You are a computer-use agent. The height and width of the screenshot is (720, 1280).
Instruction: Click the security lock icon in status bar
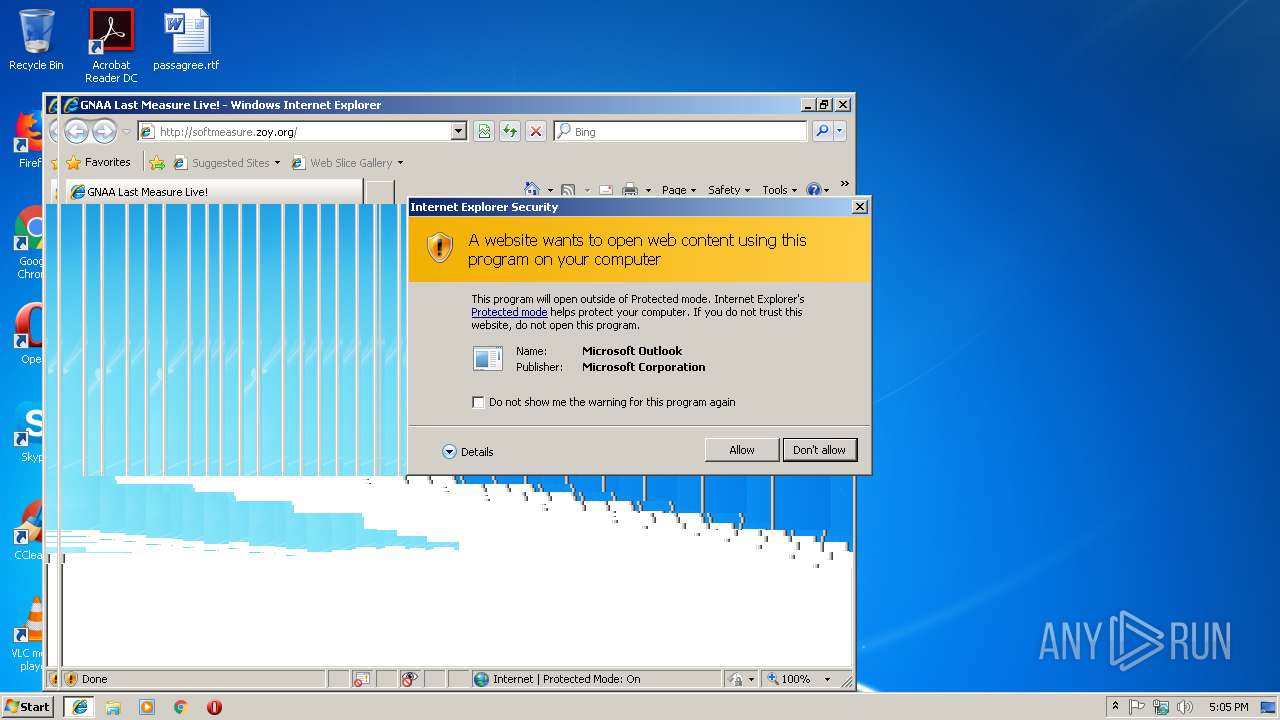coord(736,679)
